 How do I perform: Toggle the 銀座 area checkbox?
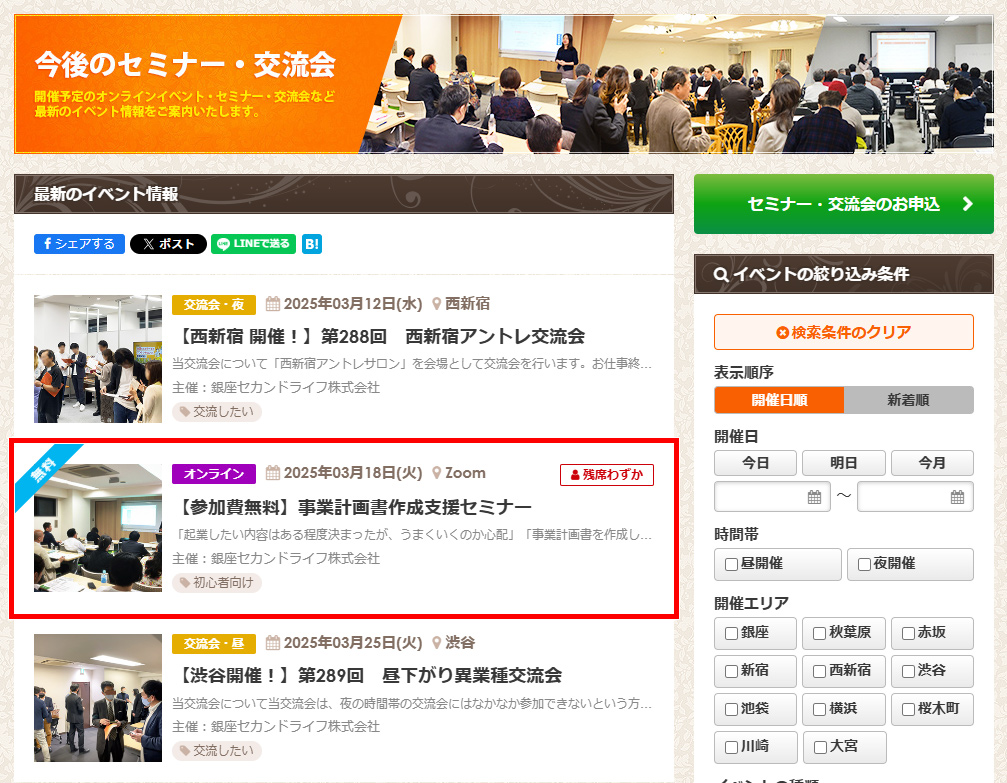[x=732, y=634]
